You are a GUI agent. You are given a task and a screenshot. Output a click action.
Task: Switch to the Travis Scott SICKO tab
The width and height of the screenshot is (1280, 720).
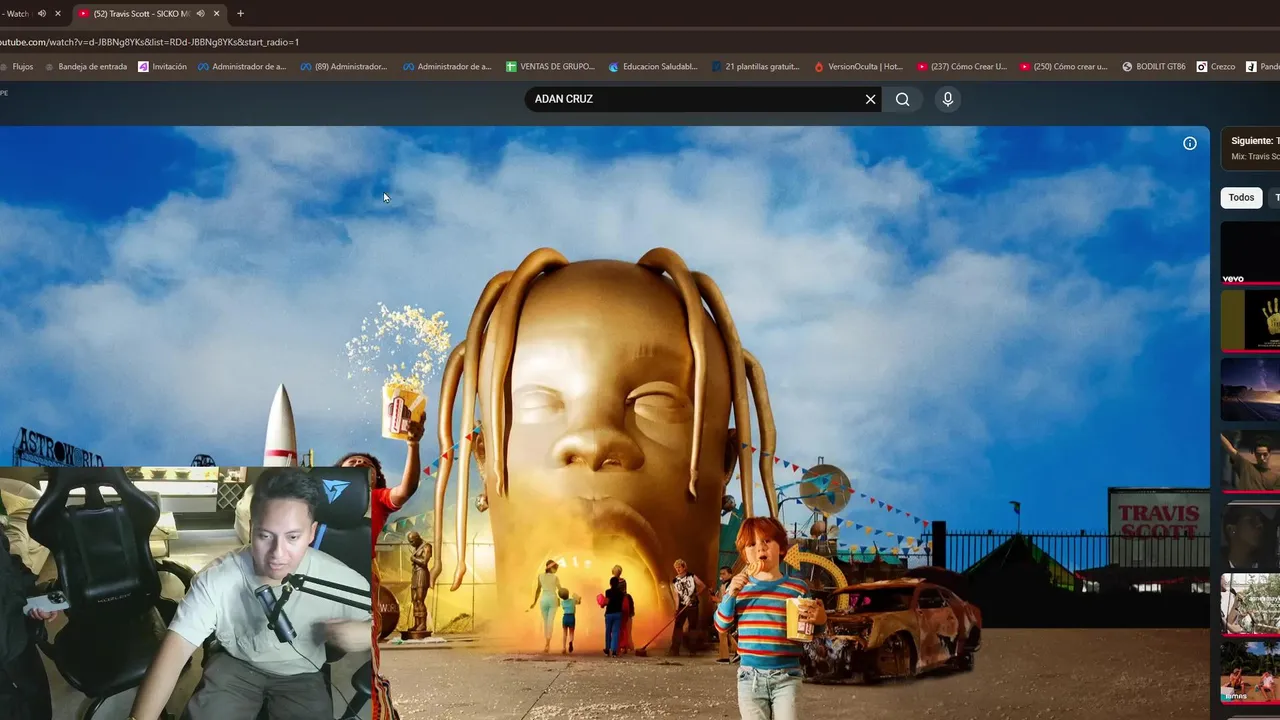pyautogui.click(x=140, y=13)
